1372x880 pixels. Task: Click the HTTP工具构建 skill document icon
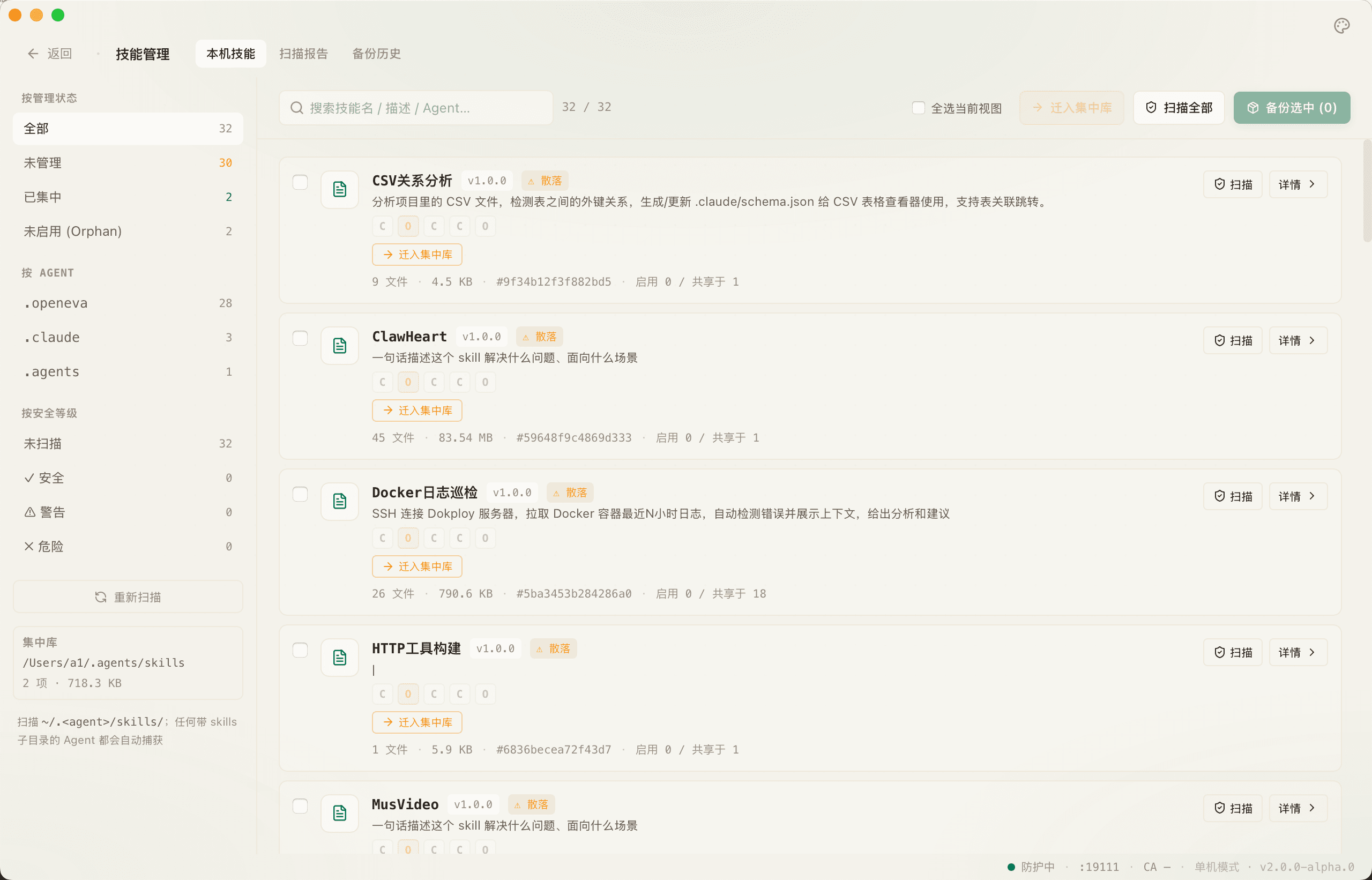339,657
